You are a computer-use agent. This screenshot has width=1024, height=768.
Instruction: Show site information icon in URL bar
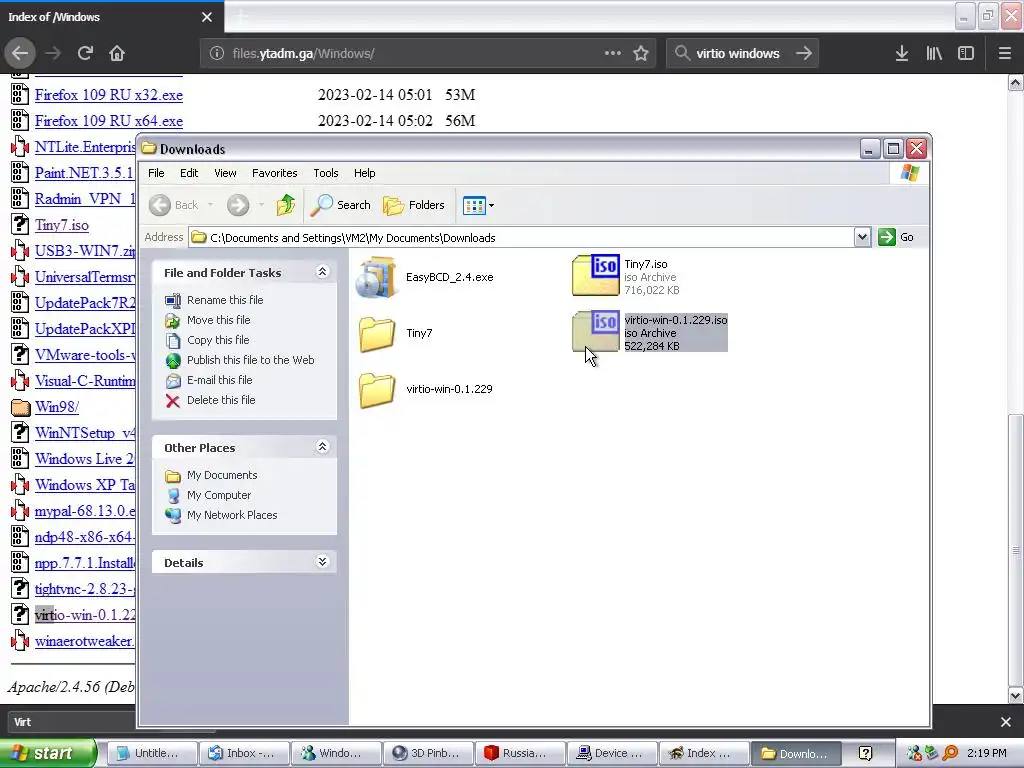click(217, 54)
